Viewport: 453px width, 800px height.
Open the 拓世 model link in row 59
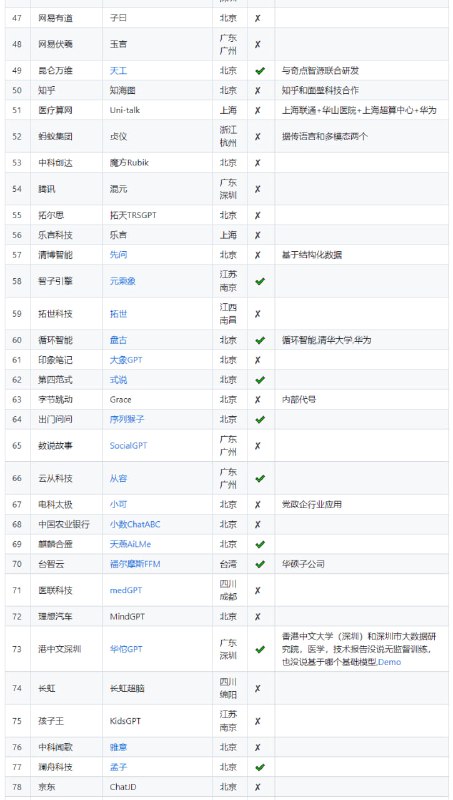(x=118, y=314)
